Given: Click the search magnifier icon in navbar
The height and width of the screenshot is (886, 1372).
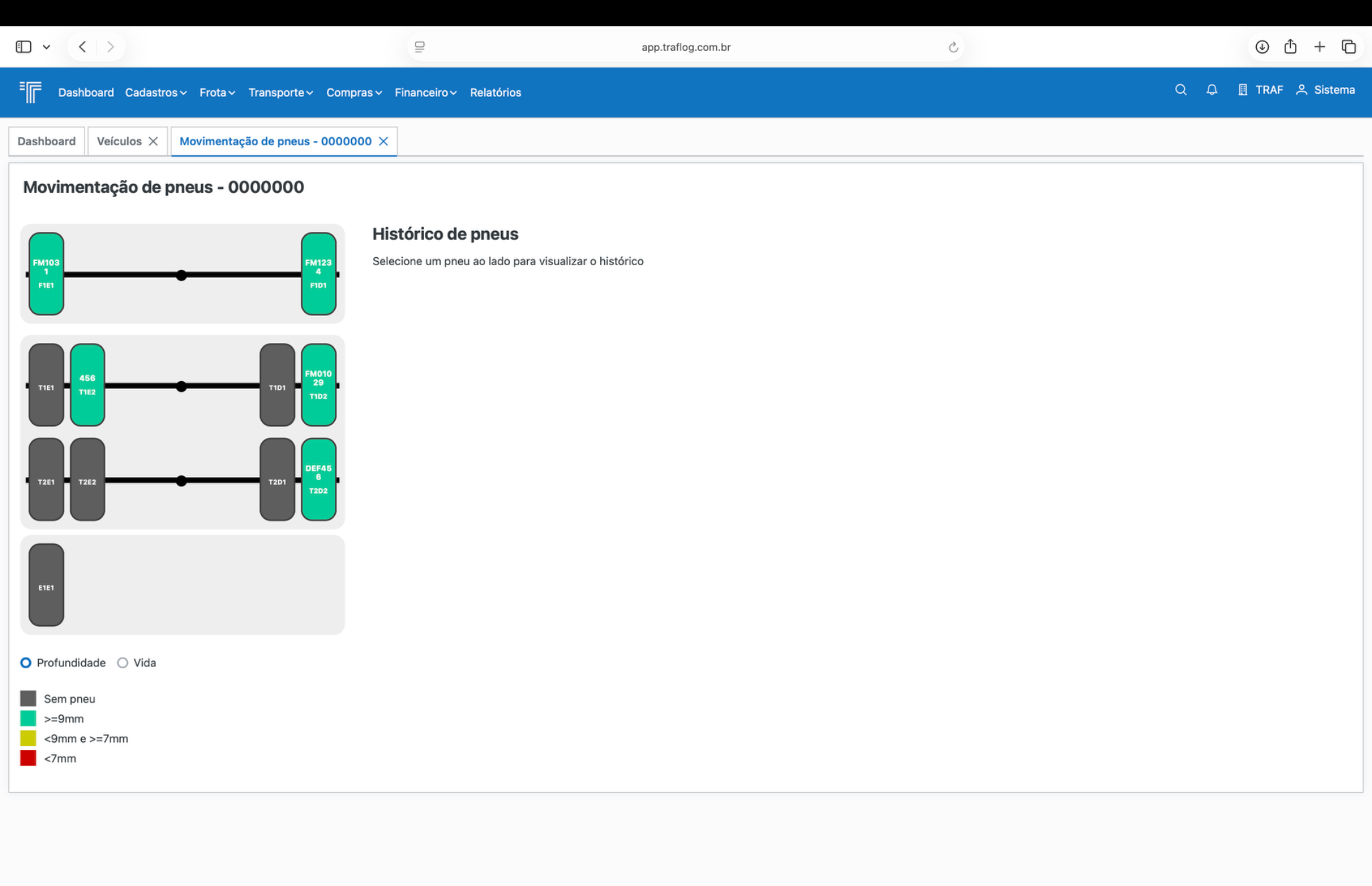Looking at the screenshot, I should point(1180,90).
